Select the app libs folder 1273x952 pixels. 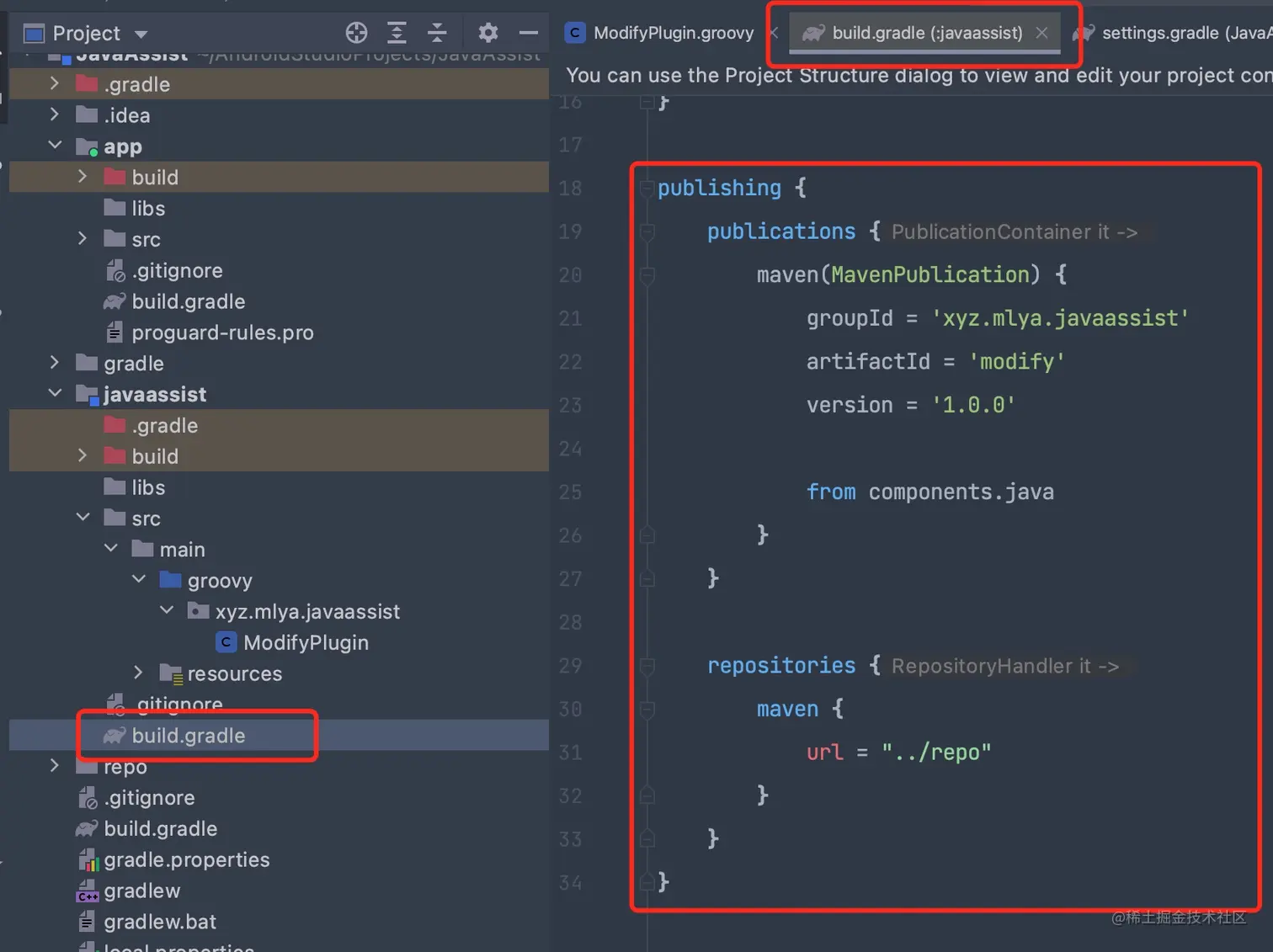click(x=134, y=208)
